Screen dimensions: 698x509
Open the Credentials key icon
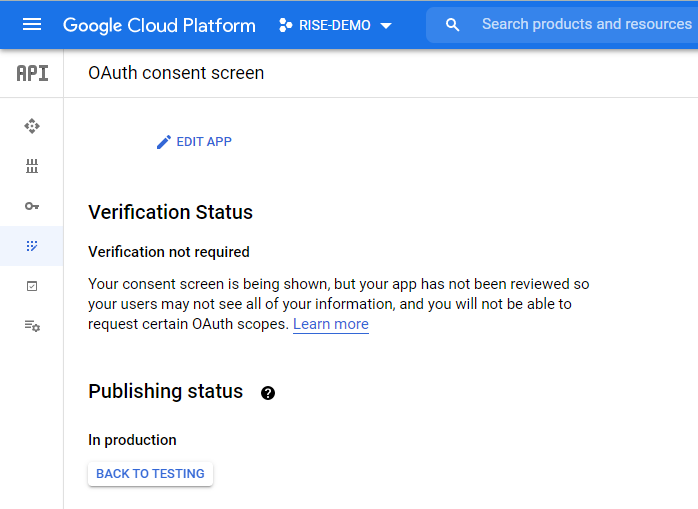point(32,206)
